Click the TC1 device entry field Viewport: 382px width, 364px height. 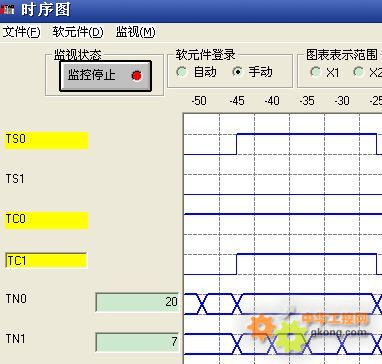coord(46,260)
